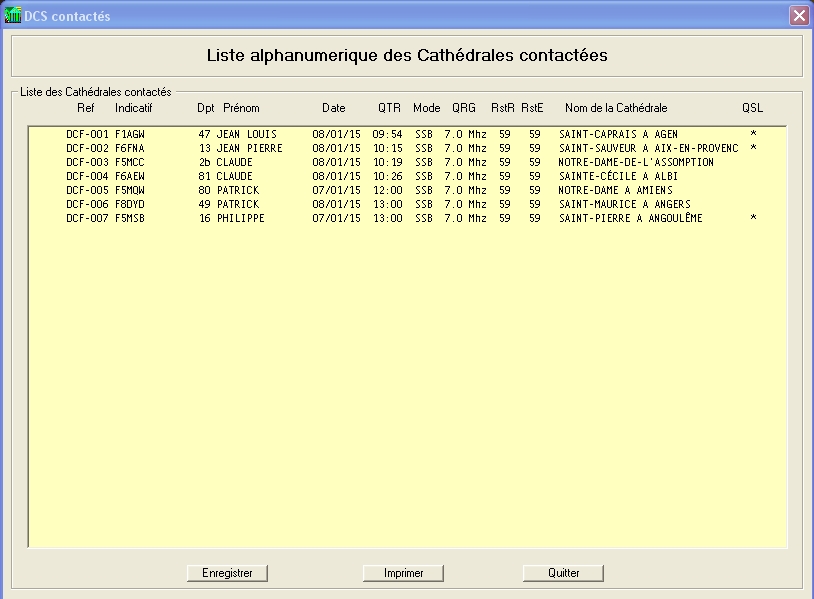Screen dimensions: 814x599
Task: Click callsign F1AGW
Action: 130,134
